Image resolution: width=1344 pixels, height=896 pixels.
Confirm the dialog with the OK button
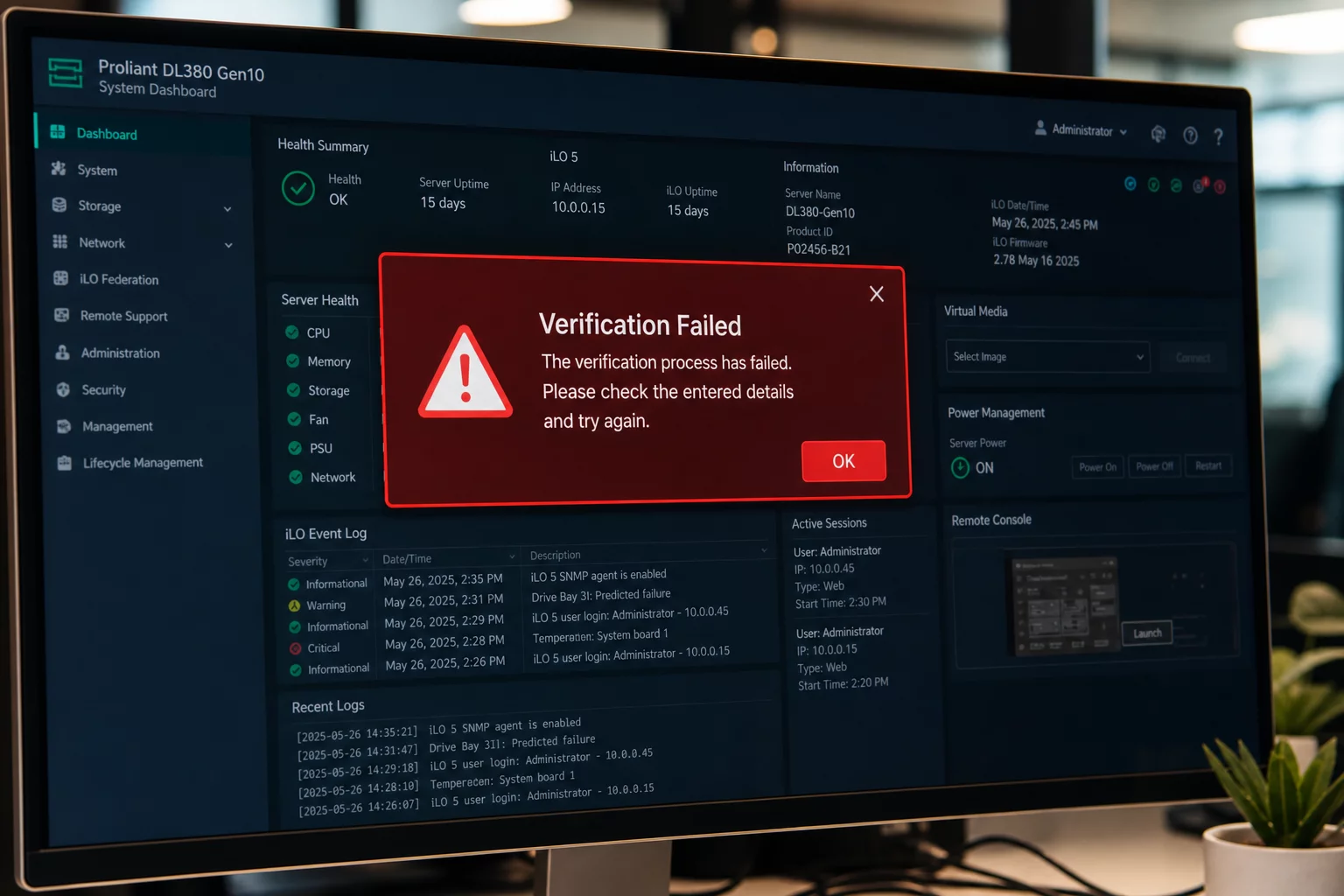point(843,461)
